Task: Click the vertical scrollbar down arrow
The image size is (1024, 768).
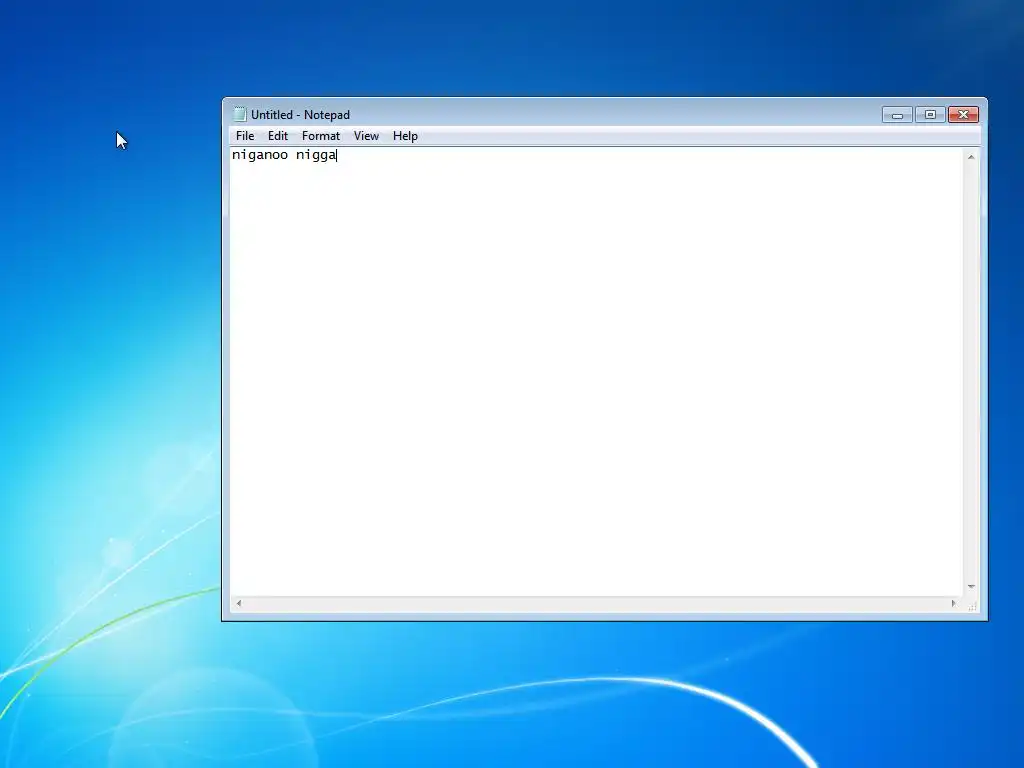Action: point(971,586)
